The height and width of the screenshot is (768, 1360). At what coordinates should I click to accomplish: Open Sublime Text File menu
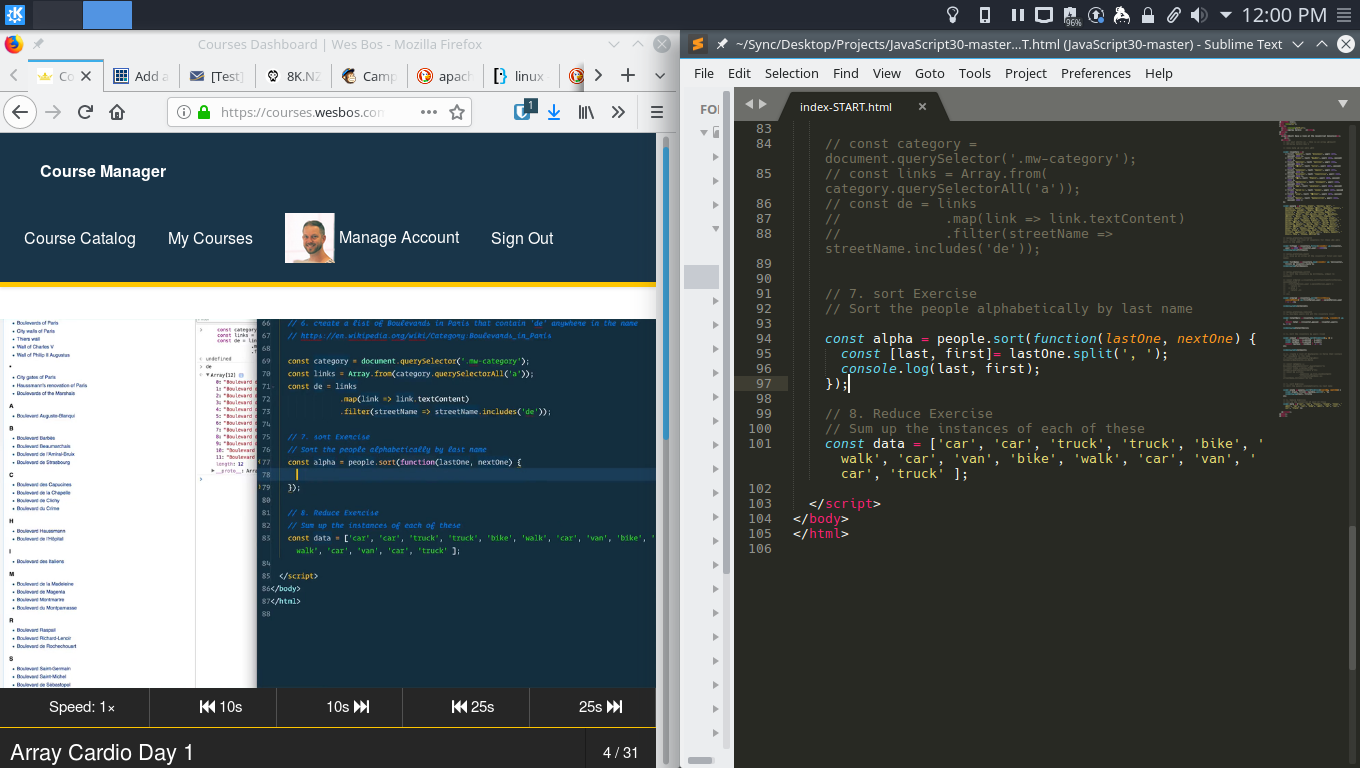(704, 73)
